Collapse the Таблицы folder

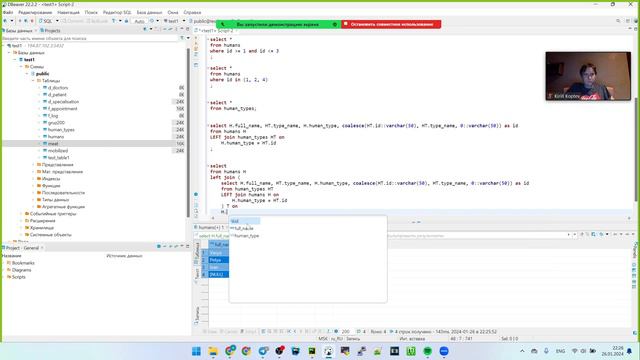pyautogui.click(x=33, y=81)
